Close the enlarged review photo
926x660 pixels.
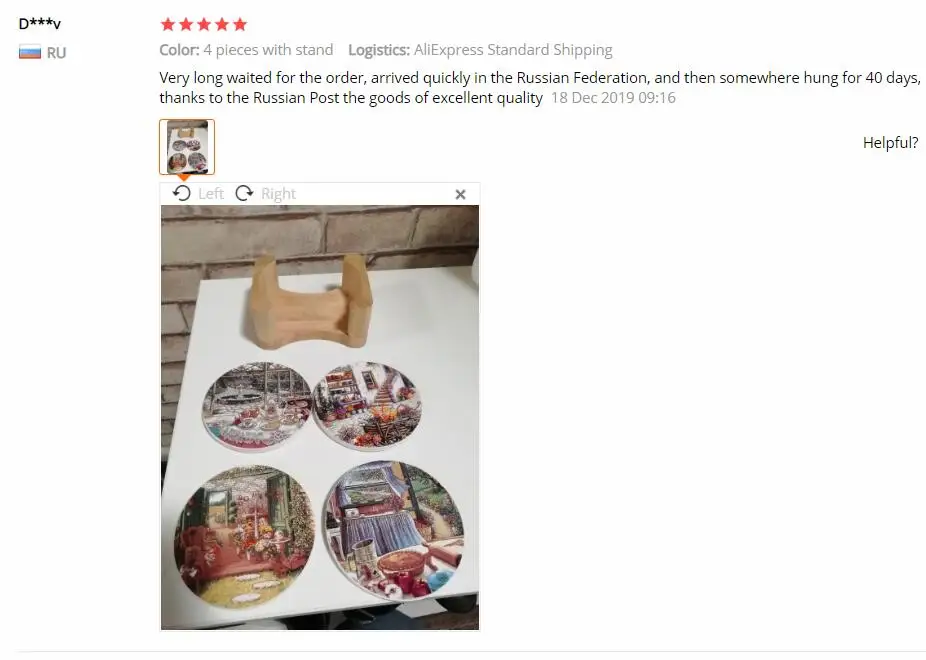(461, 194)
